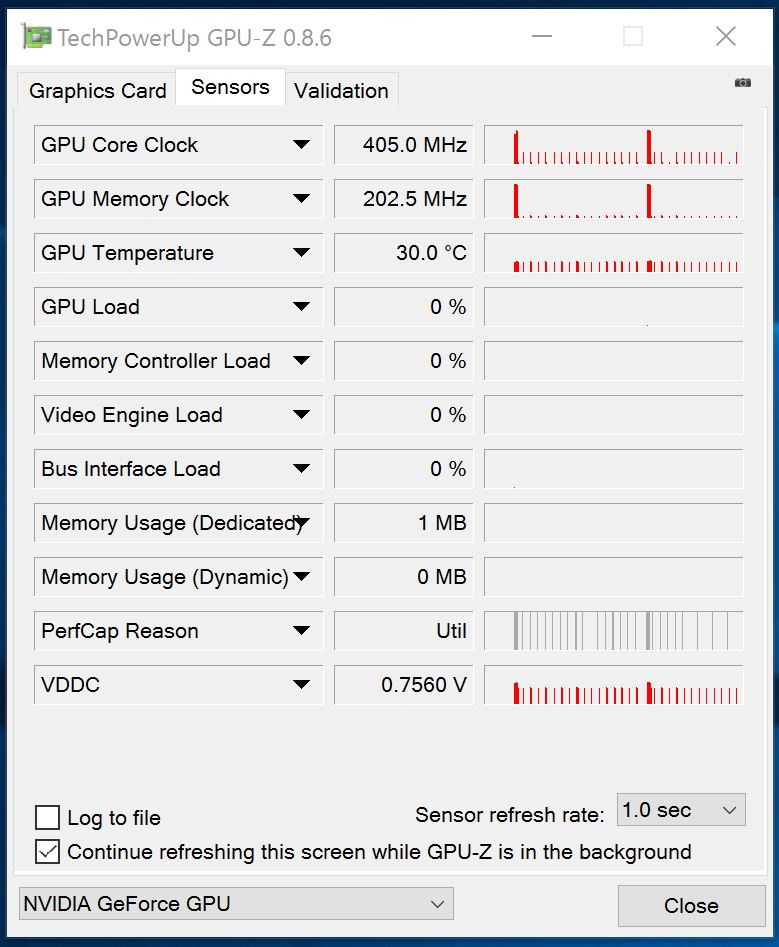Uncheck Continue refreshing in background option
The height and width of the screenshot is (947, 779).
[x=47, y=852]
